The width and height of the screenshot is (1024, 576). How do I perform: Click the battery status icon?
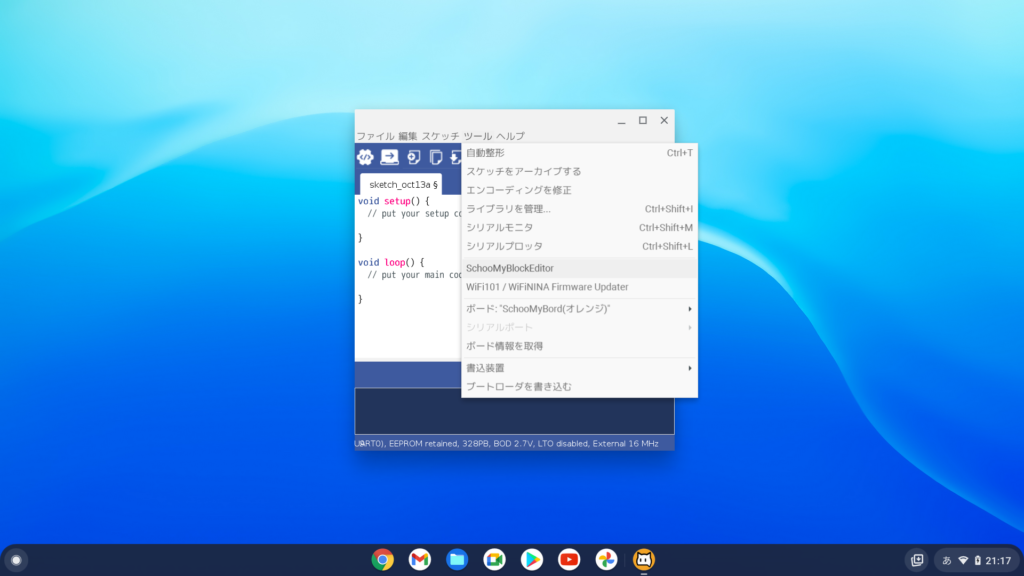978,560
